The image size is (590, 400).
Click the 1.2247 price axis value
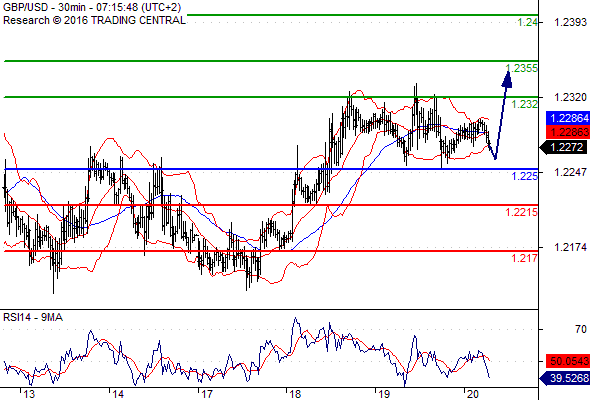(570, 172)
